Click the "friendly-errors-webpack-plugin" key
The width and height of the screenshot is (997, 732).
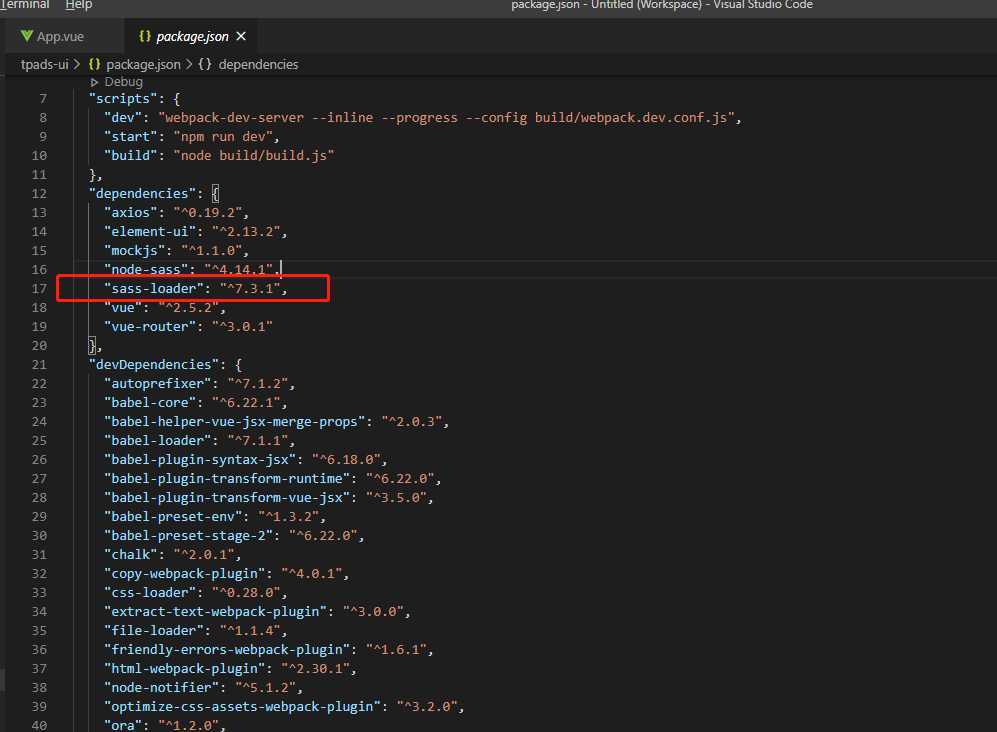tap(226, 650)
